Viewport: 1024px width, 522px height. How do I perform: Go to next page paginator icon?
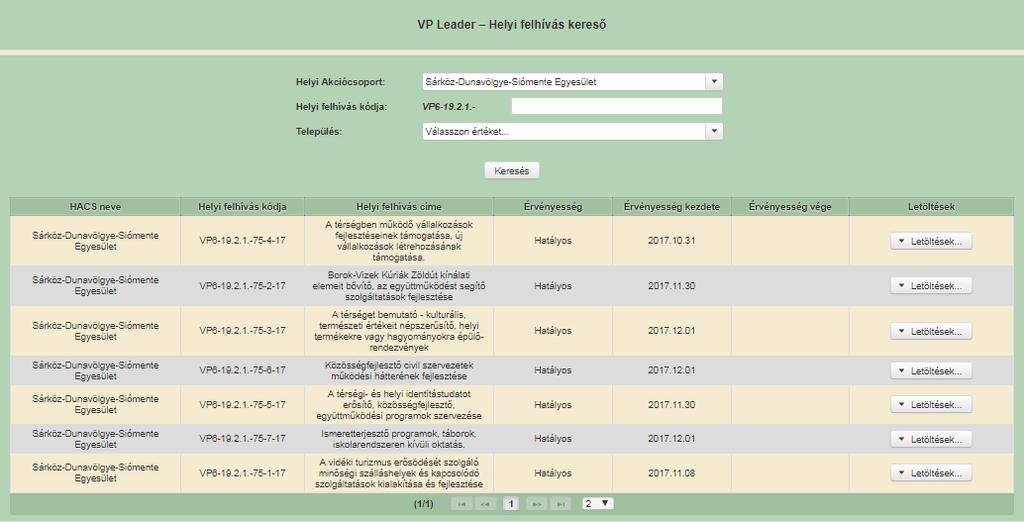pos(536,504)
